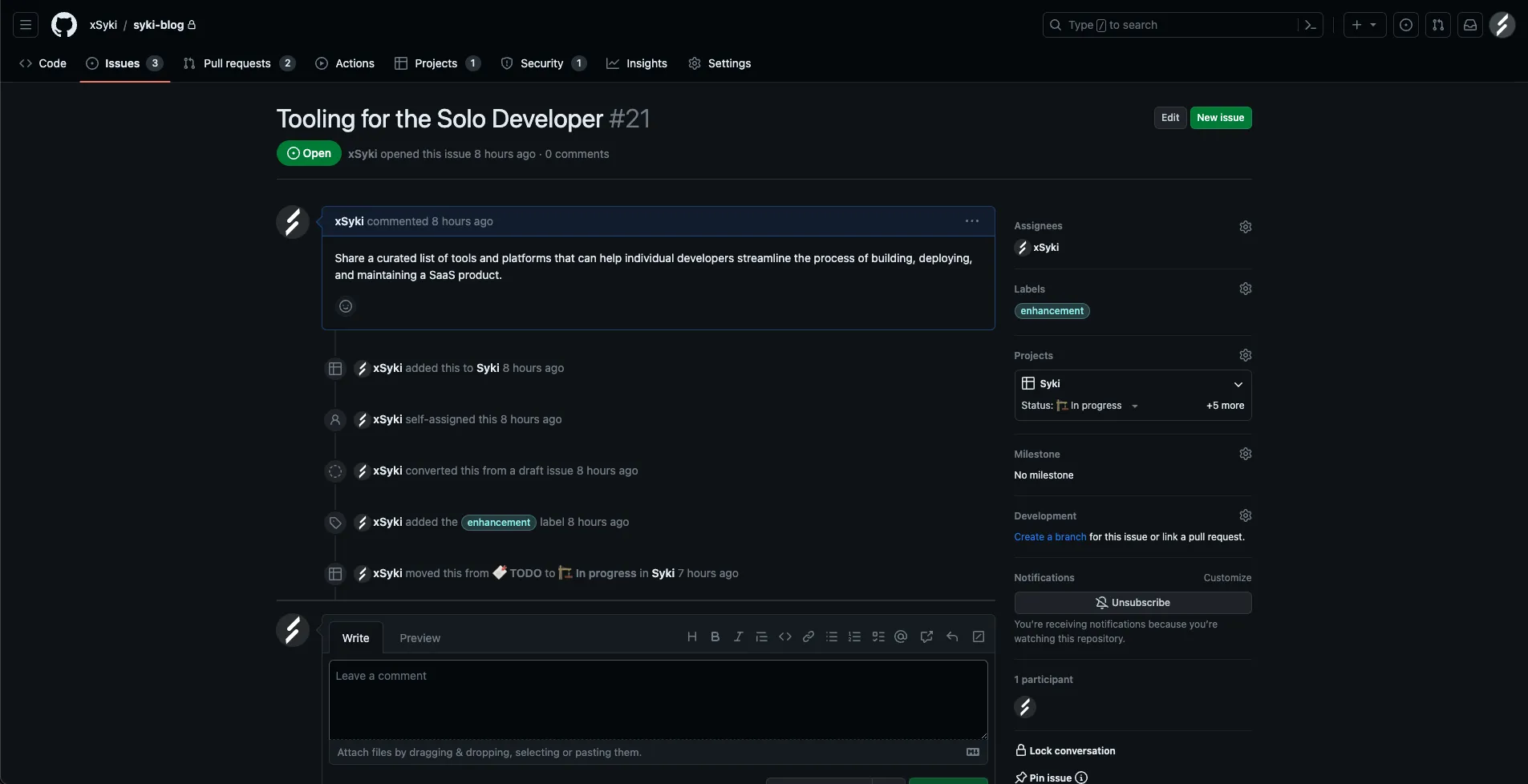Viewport: 1528px width, 784px height.
Task: Click the Create a branch link
Action: coord(1049,537)
